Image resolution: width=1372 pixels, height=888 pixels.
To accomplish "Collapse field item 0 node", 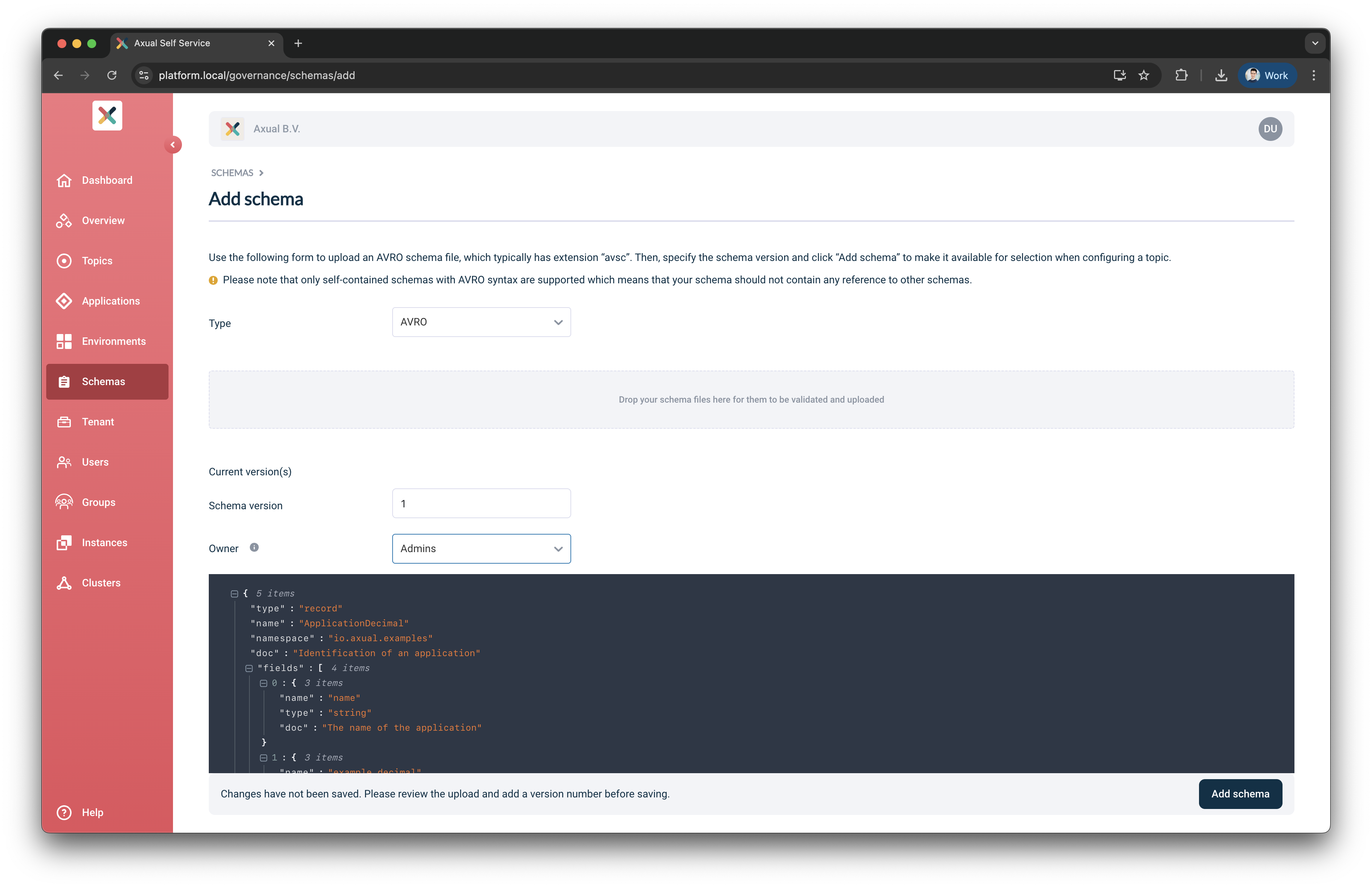I will coord(264,683).
